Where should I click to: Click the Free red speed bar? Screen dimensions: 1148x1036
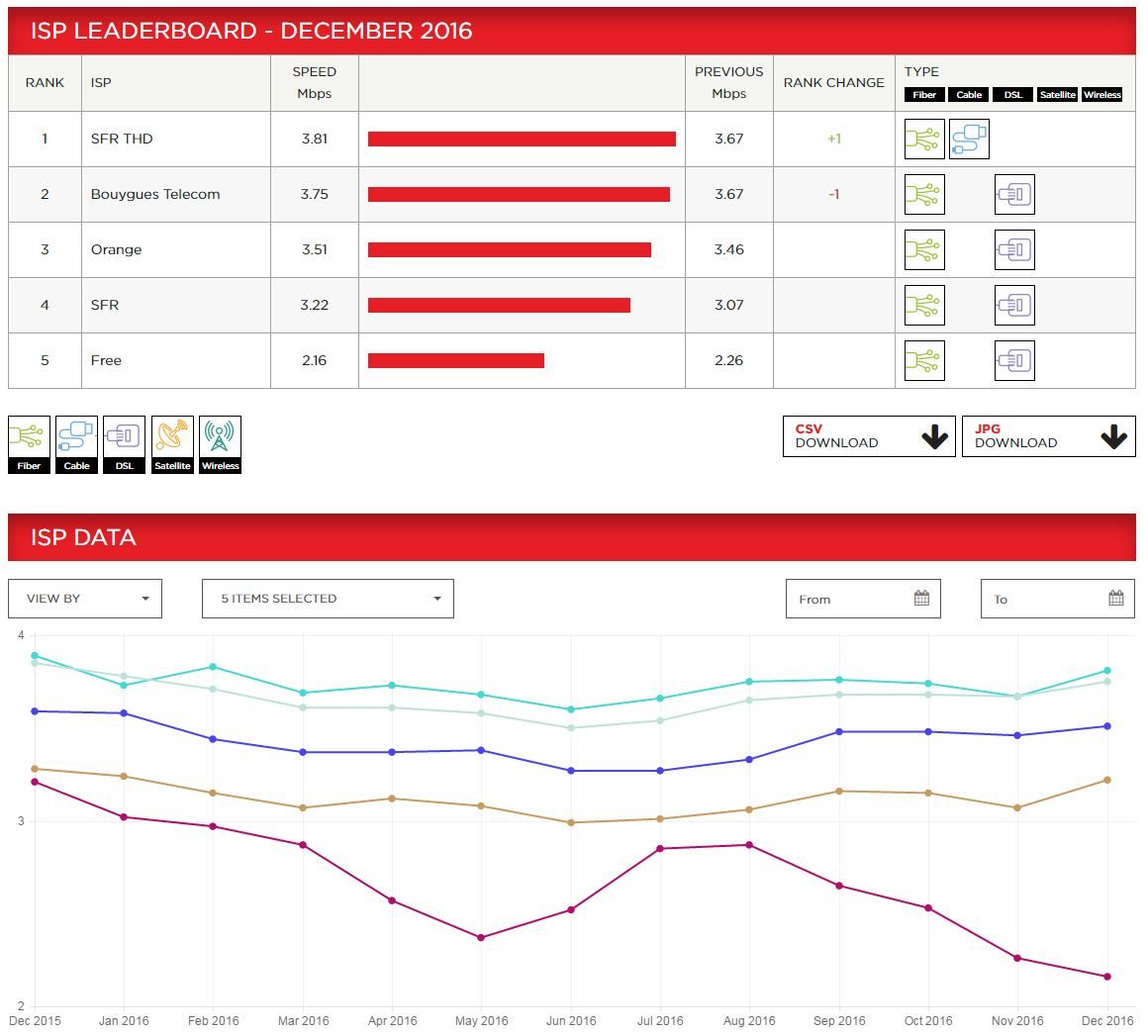(455, 360)
